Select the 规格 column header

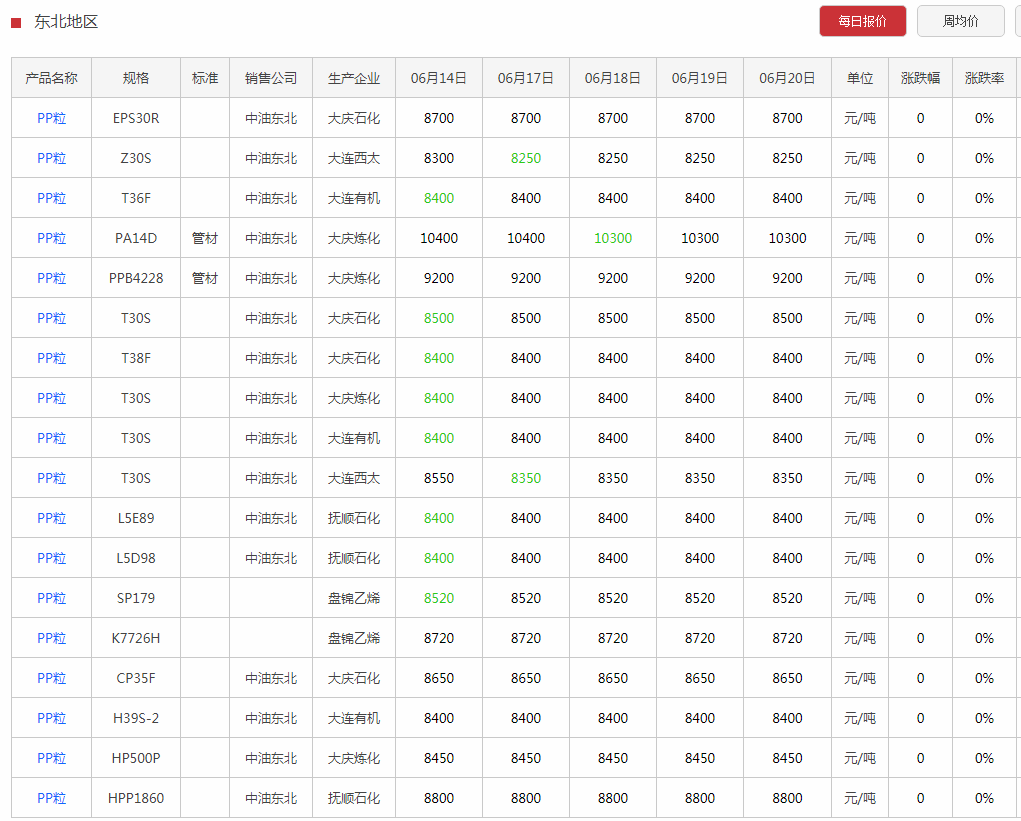coord(136,78)
